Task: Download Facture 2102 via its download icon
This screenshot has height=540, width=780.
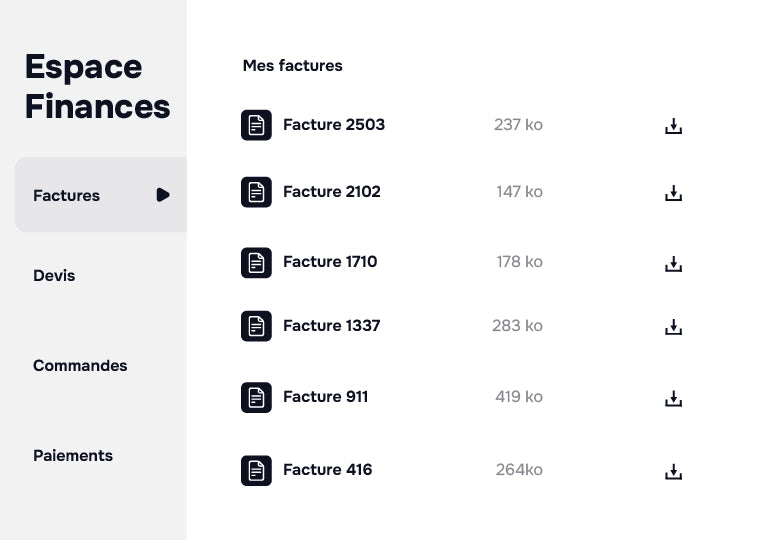Action: [x=673, y=193]
